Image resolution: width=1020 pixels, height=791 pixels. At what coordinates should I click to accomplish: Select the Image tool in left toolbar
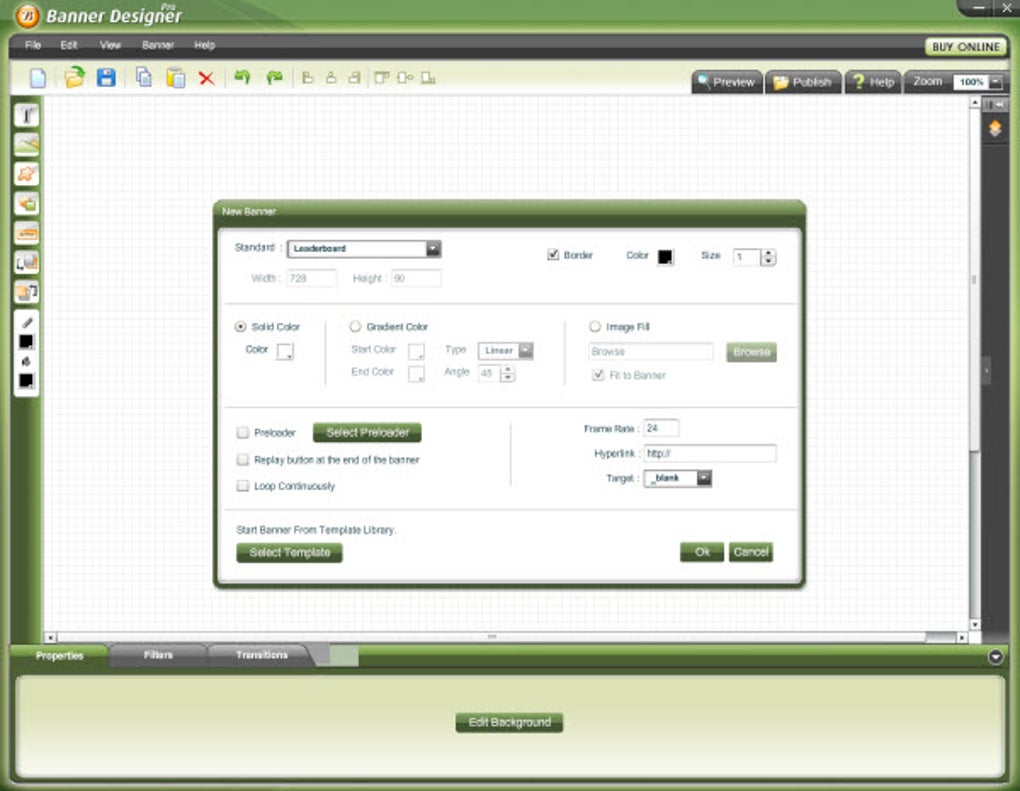pos(27,144)
